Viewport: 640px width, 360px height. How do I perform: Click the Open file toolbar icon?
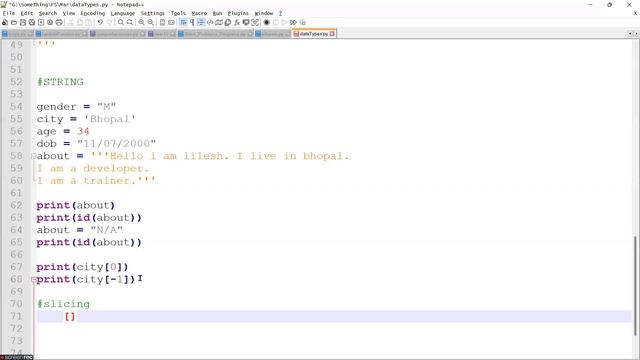[14, 22]
